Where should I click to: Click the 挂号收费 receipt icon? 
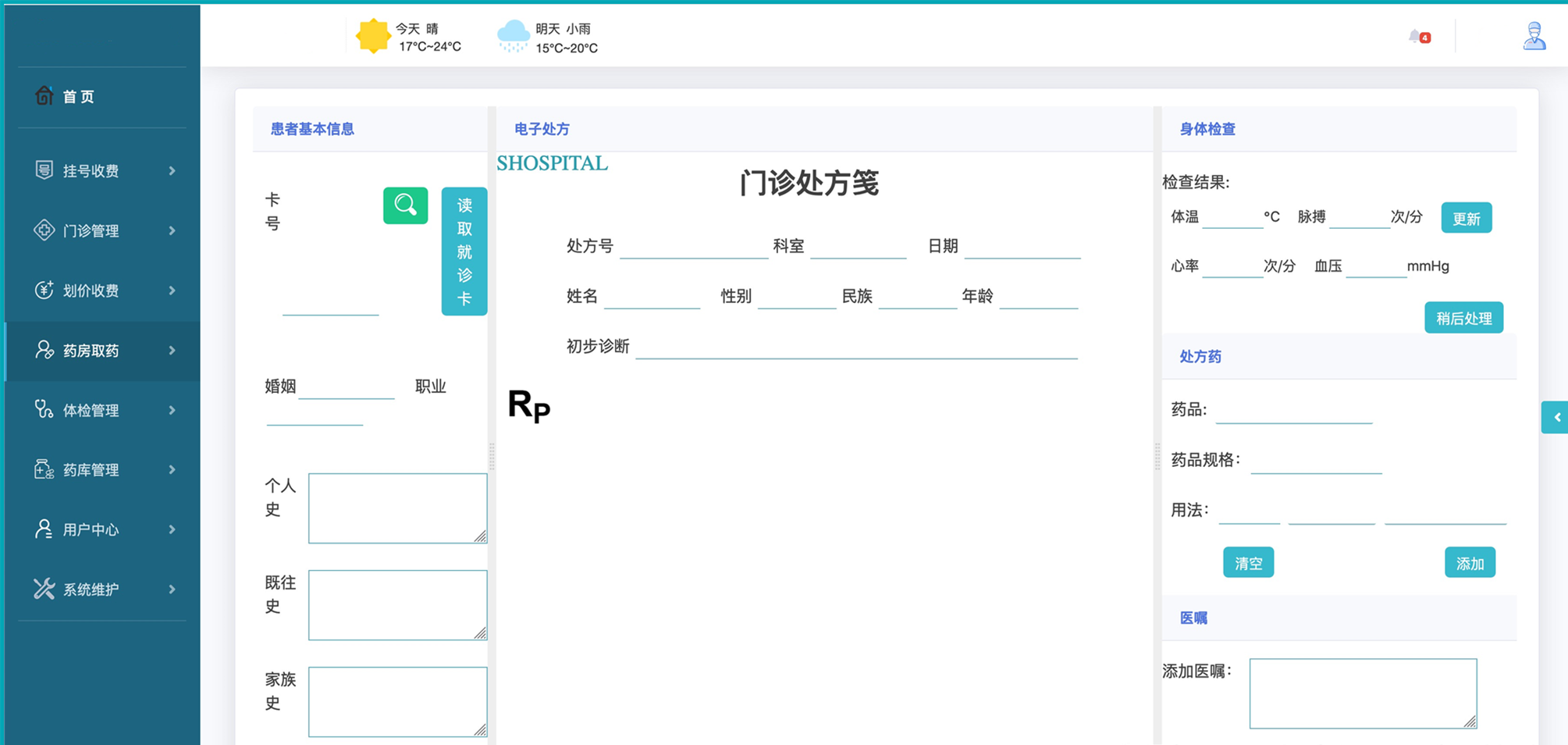coord(44,170)
